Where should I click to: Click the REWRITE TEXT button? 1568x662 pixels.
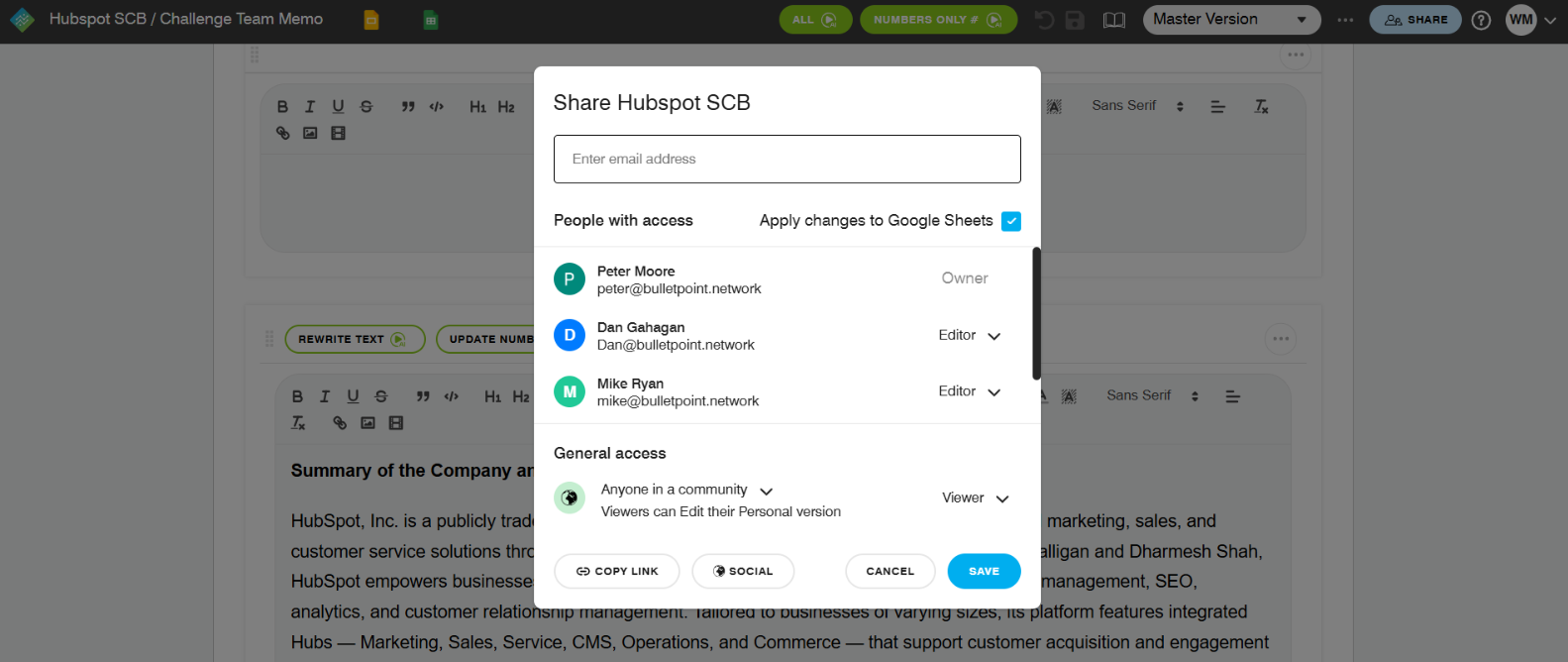coord(355,339)
